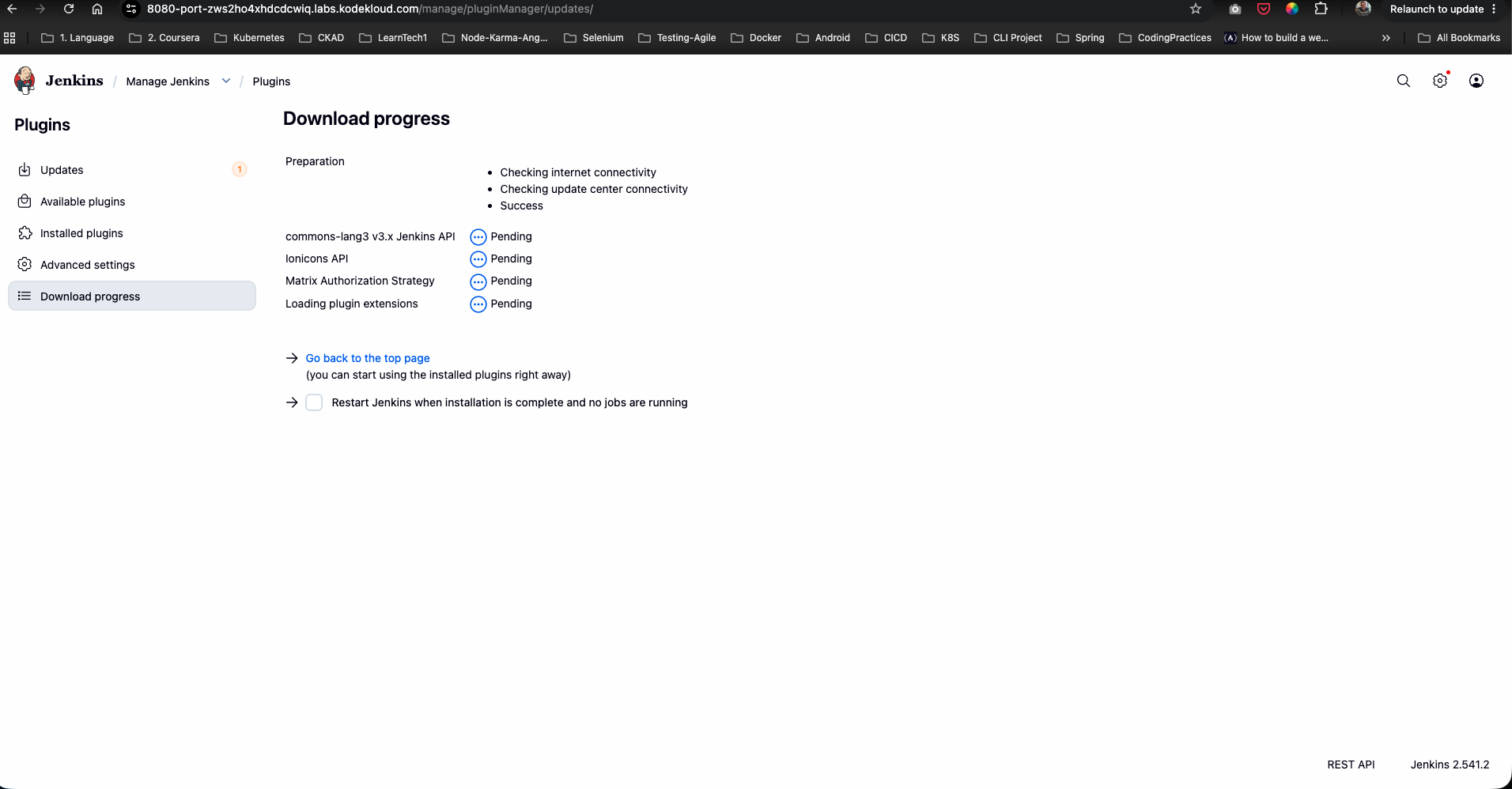Click the Updates count badge showing 1

click(240, 169)
